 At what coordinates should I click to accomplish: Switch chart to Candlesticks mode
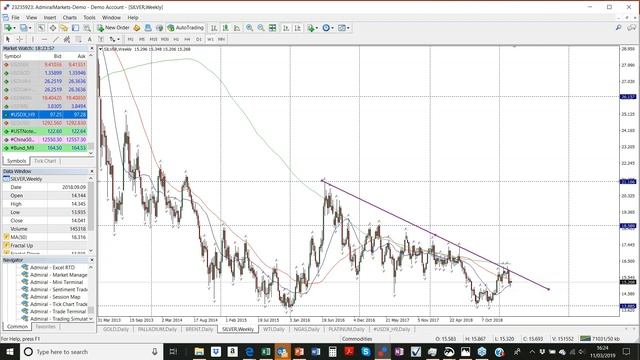click(x=225, y=28)
